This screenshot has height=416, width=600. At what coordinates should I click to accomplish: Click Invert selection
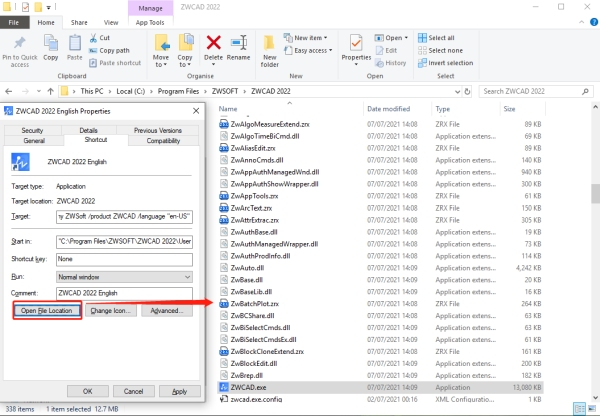point(446,63)
